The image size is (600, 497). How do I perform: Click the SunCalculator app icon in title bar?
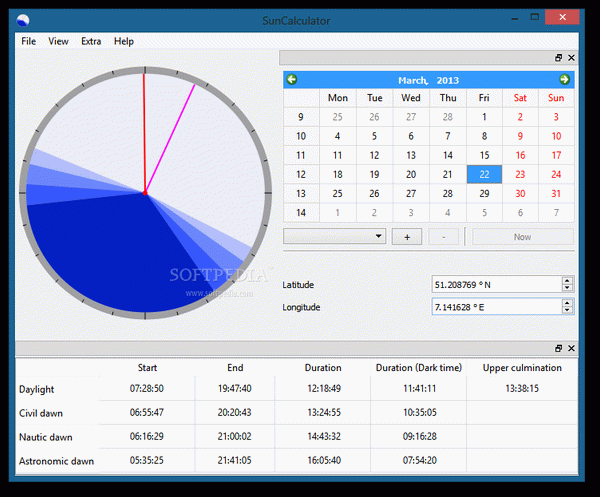coord(23,20)
